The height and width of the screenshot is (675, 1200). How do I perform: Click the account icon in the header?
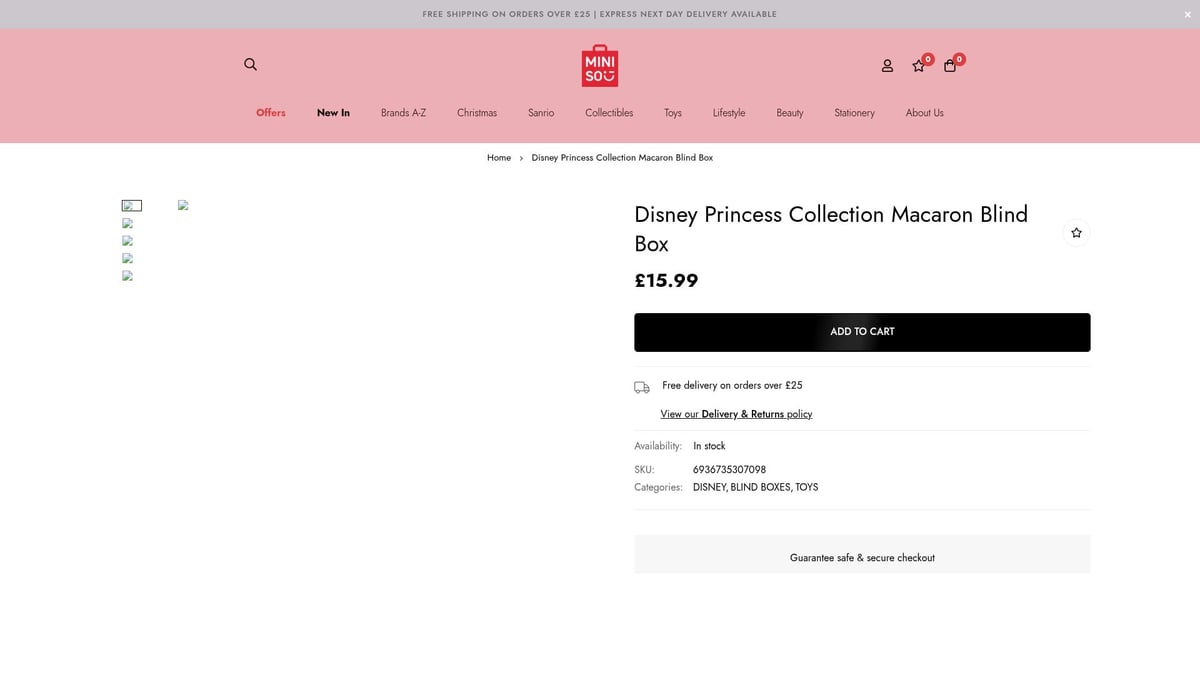coord(886,65)
